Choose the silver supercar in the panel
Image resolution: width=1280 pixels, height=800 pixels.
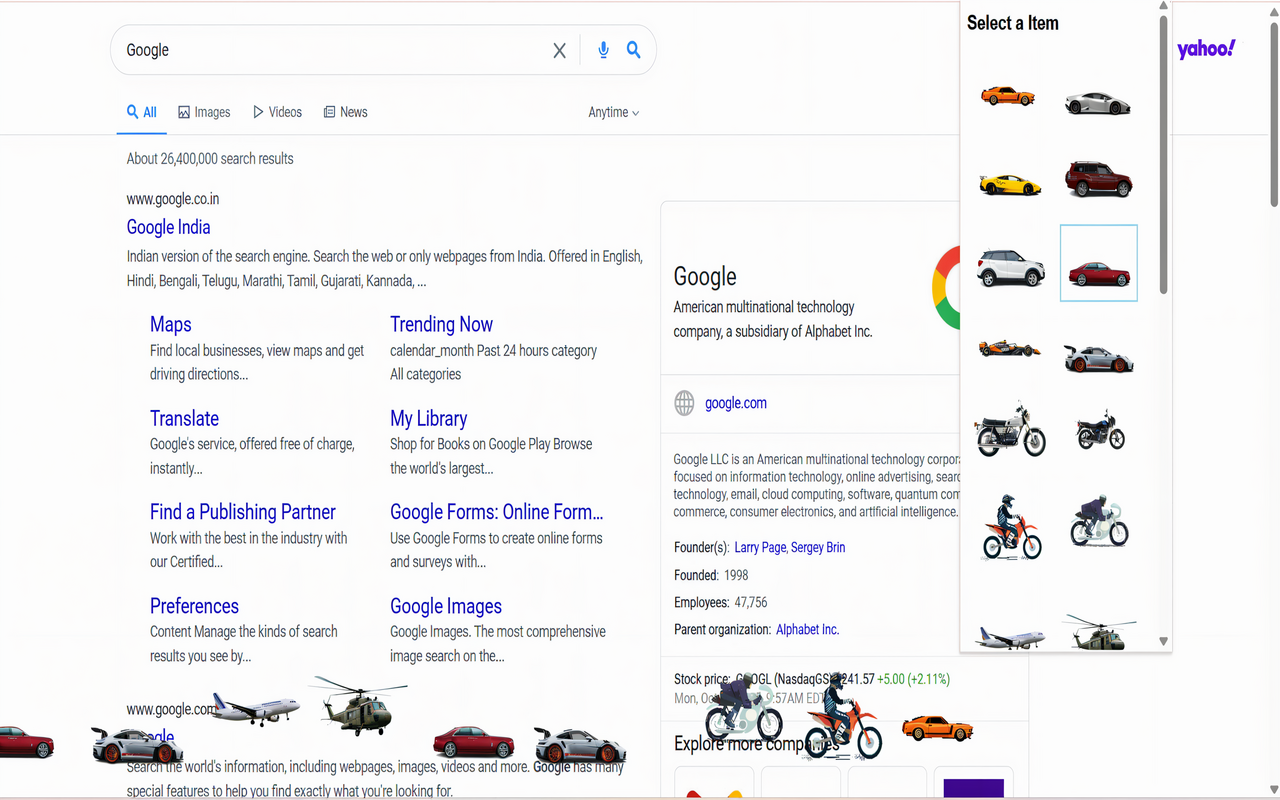click(x=1097, y=102)
